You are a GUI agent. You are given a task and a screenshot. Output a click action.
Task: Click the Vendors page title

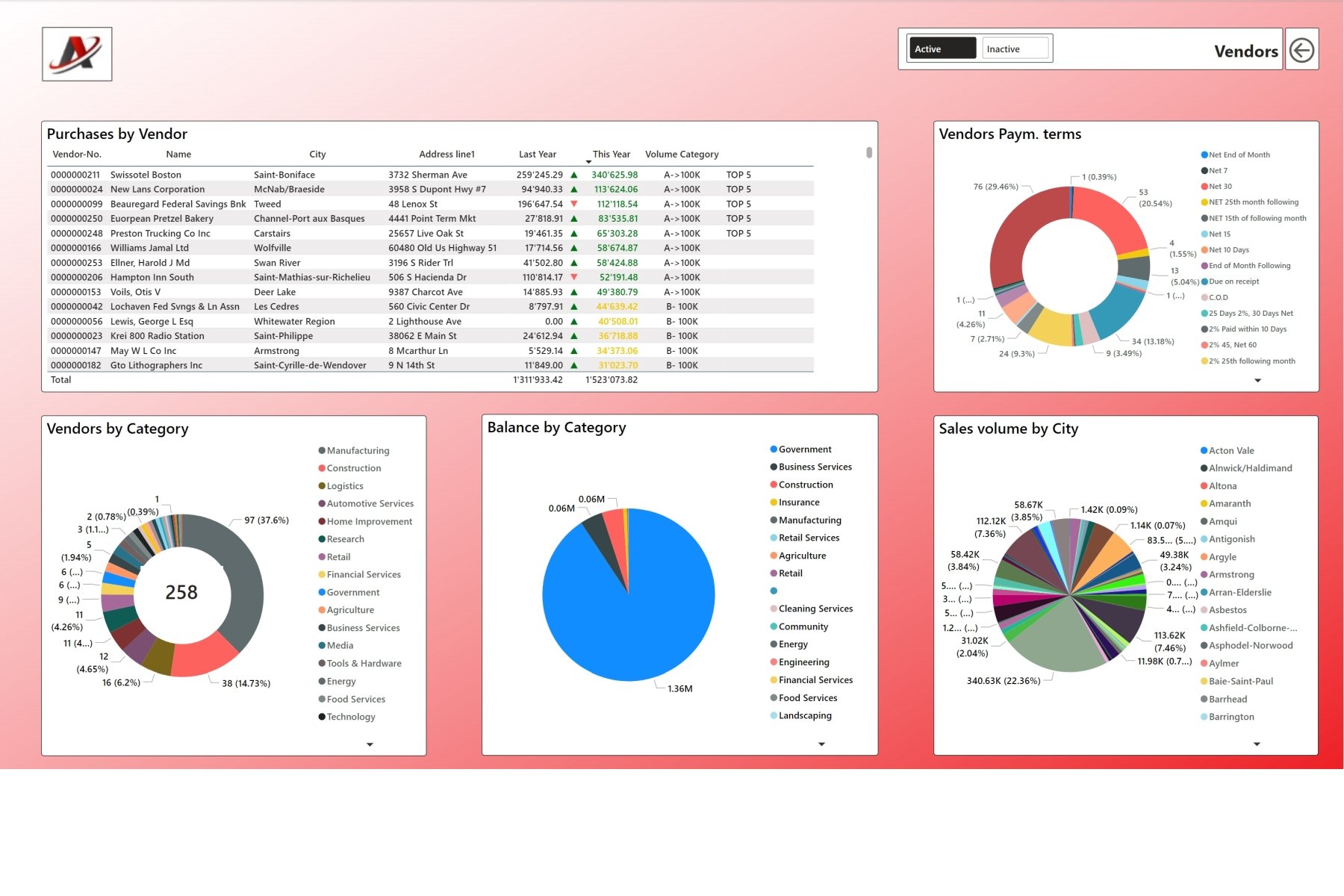click(1245, 51)
